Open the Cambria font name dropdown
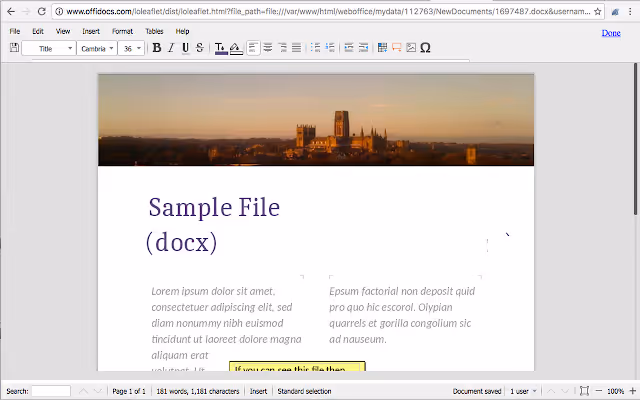 (x=97, y=48)
